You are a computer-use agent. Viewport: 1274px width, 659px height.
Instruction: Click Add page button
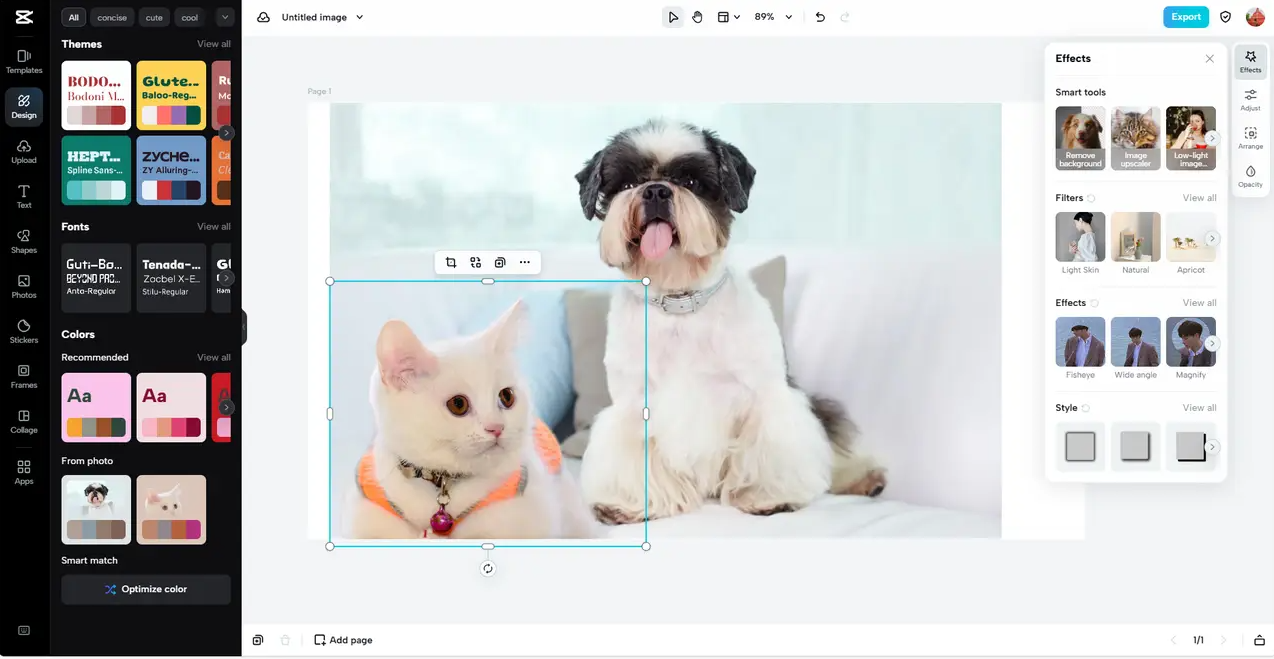click(343, 640)
